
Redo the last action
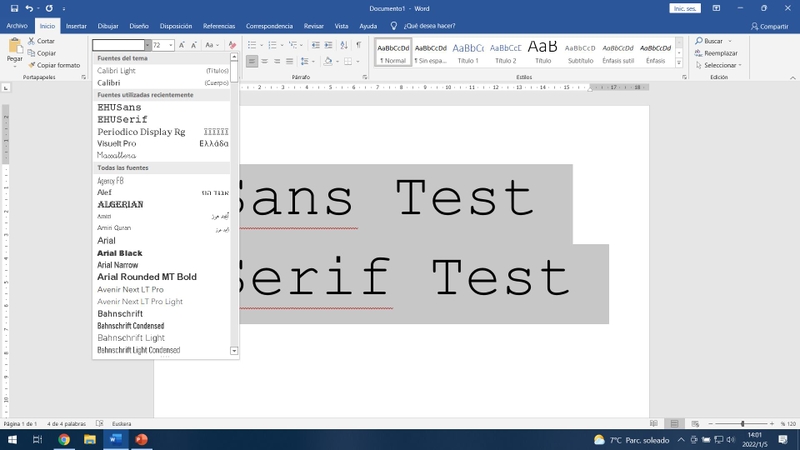[49, 8]
